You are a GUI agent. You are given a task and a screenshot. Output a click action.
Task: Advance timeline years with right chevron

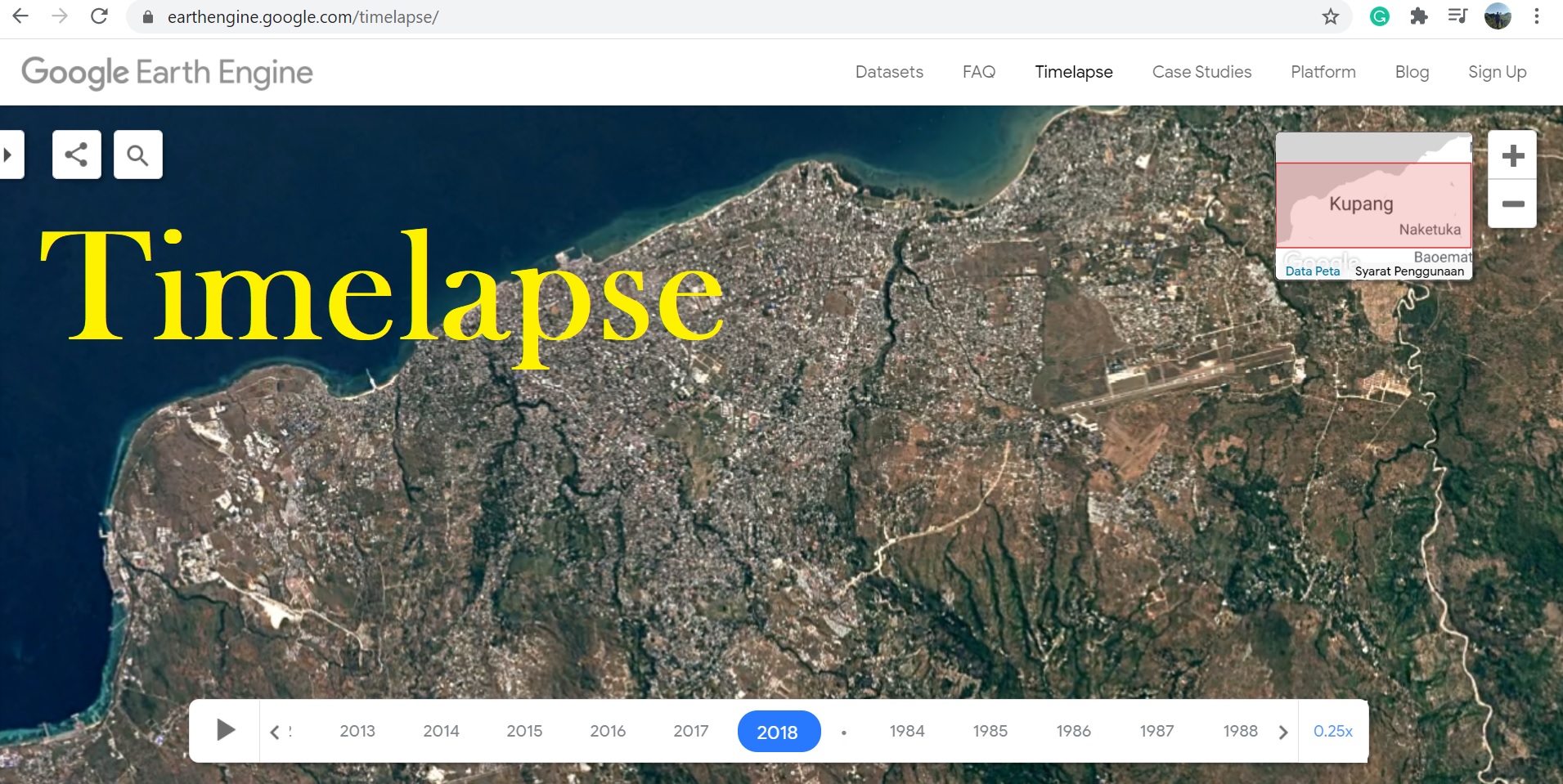click(x=1282, y=731)
